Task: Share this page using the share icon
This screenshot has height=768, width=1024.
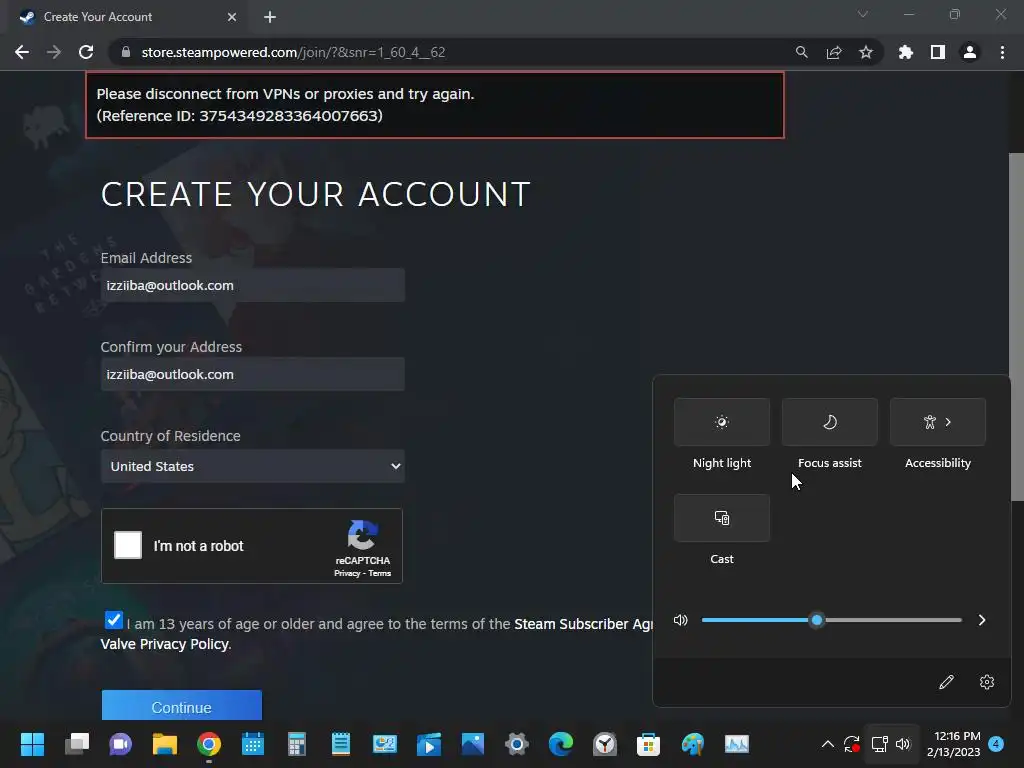Action: (834, 52)
